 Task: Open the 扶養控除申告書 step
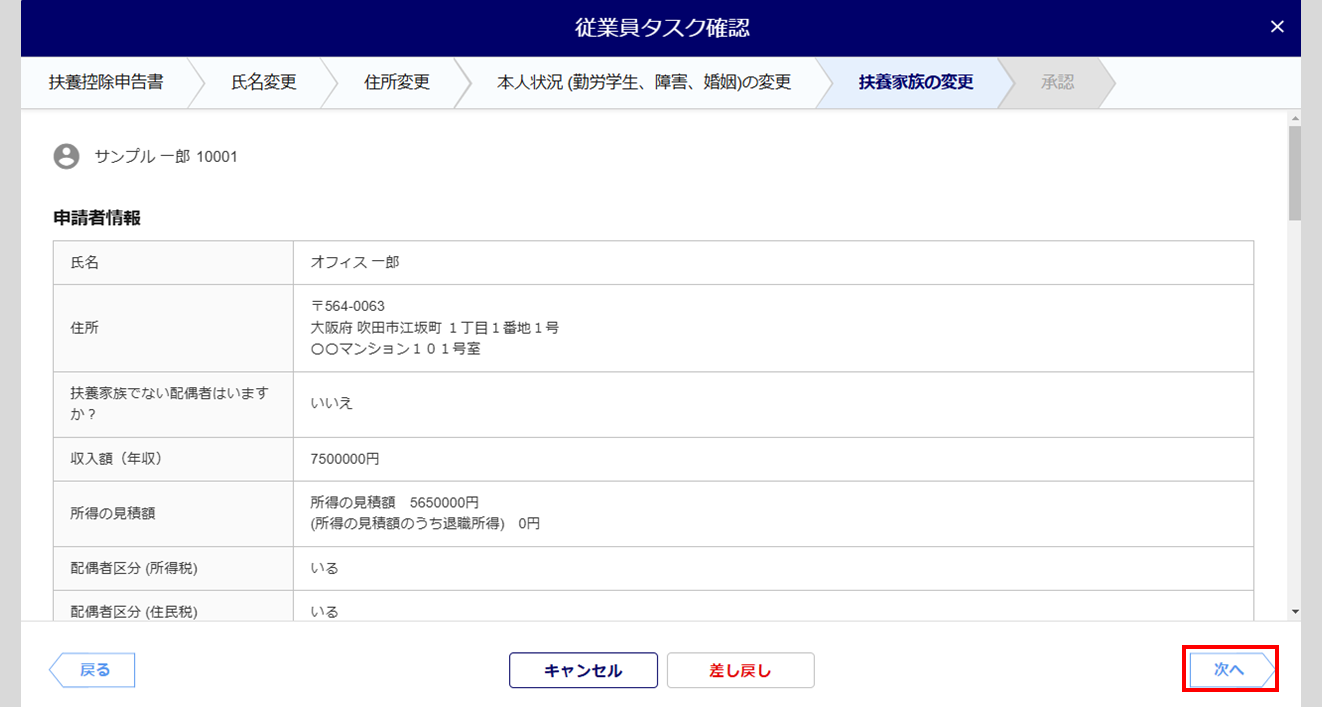click(106, 82)
